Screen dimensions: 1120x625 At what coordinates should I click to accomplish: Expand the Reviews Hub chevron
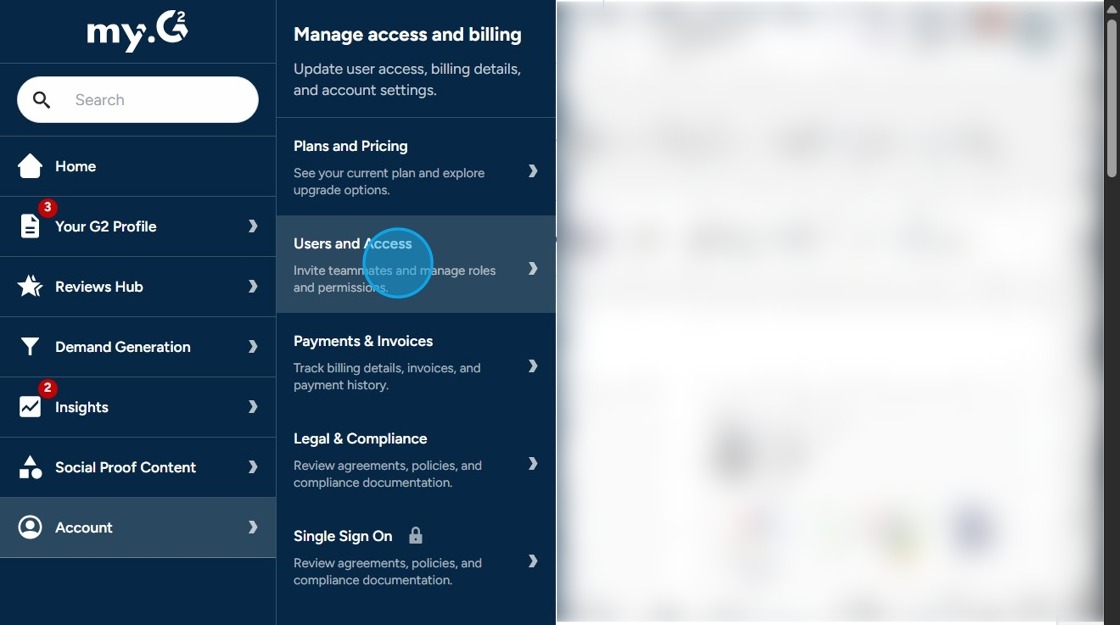pos(253,286)
